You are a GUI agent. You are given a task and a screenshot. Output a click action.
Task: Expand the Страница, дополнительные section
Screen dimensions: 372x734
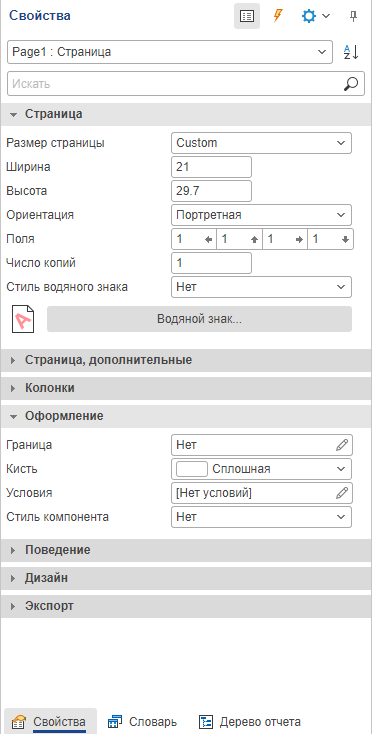pyautogui.click(x=186, y=360)
